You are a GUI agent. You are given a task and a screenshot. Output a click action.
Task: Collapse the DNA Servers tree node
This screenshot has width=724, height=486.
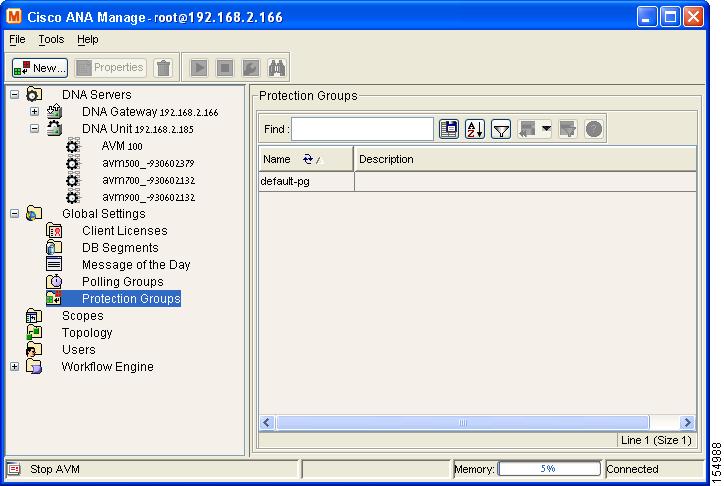15,95
